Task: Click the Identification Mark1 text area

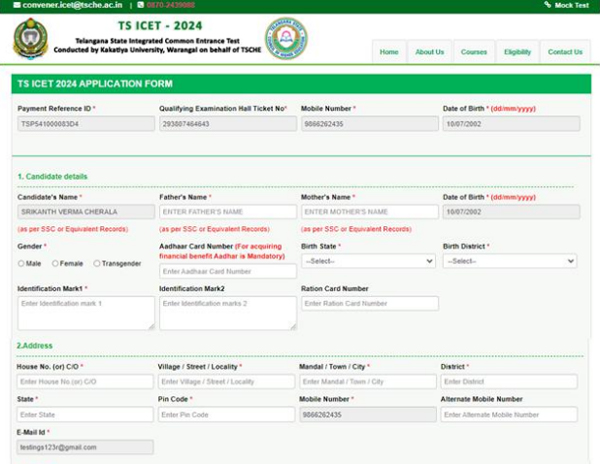Action: coord(86,313)
